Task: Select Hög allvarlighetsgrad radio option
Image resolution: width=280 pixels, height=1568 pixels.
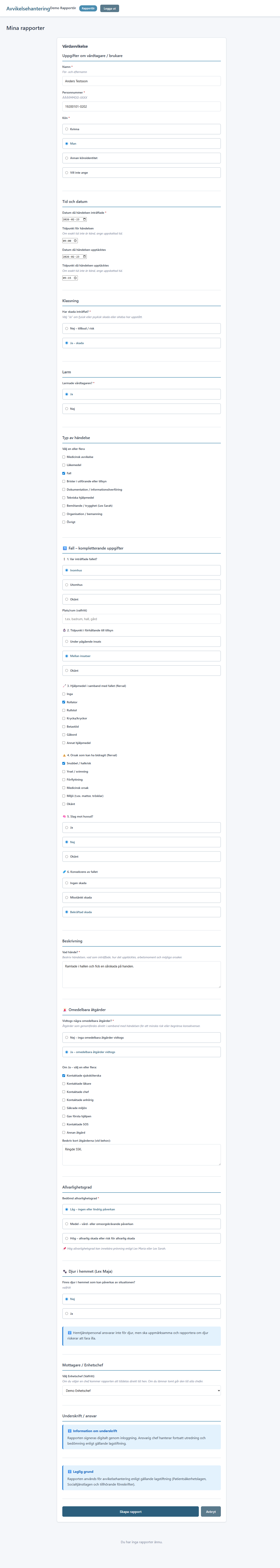Action: [141, 1238]
